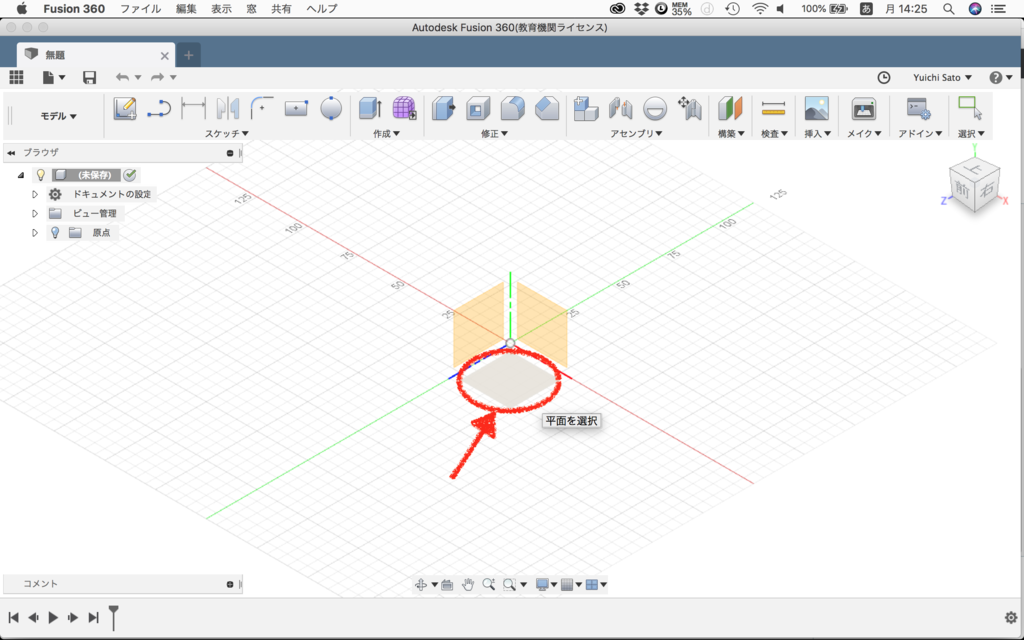Open the メイク dropdown menu
Image resolution: width=1024 pixels, height=640 pixels.
coord(864,133)
